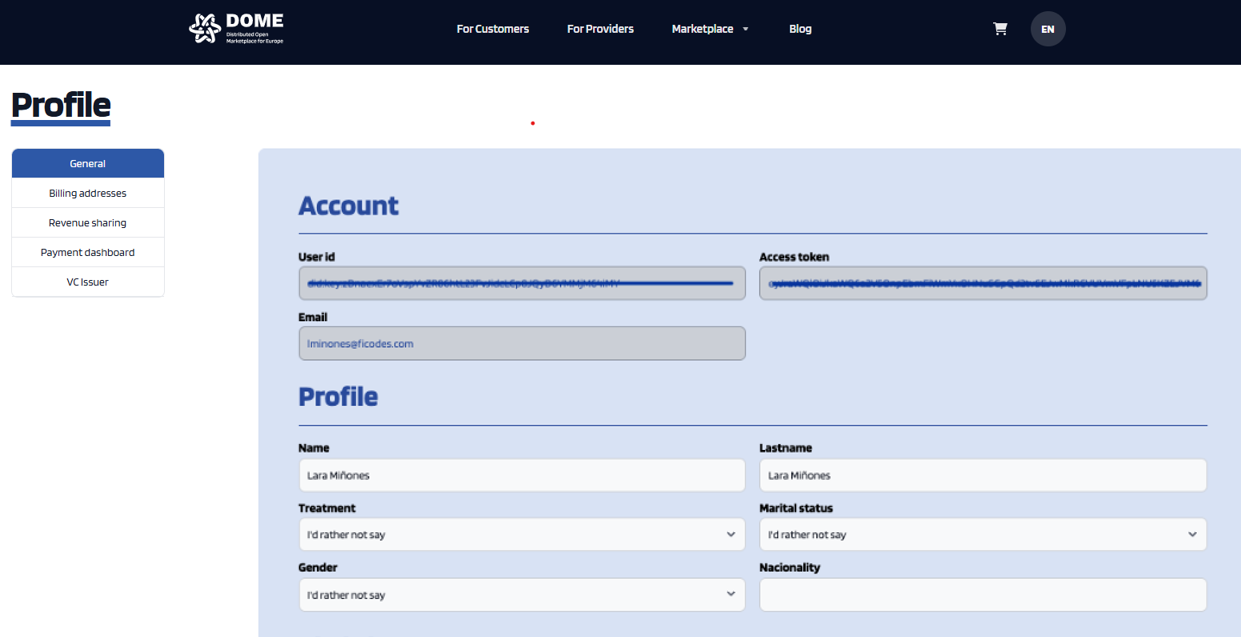This screenshot has width=1242, height=637.
Task: Open the Marital status dropdown
Action: [983, 534]
